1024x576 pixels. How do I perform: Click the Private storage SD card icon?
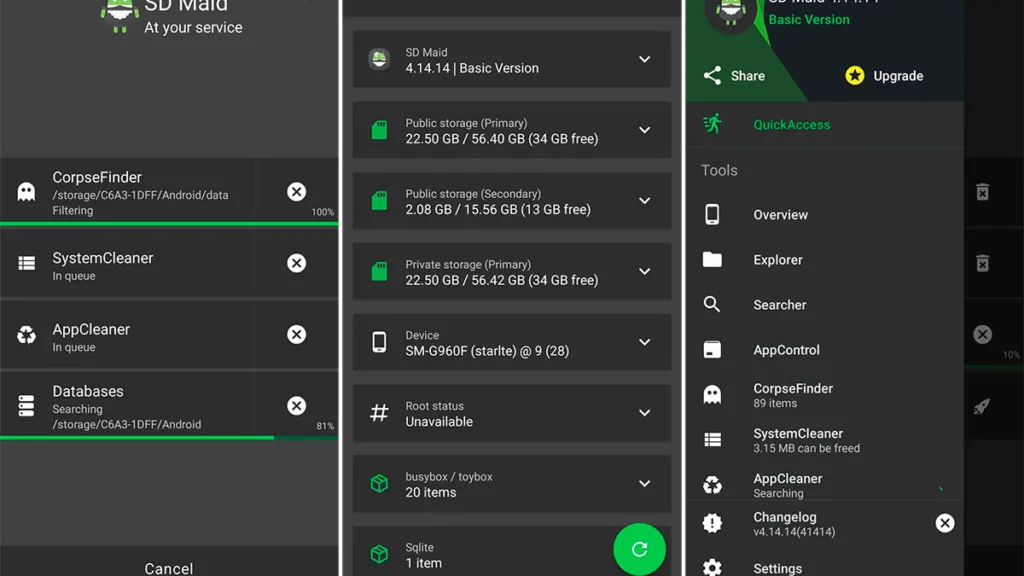(x=379, y=271)
